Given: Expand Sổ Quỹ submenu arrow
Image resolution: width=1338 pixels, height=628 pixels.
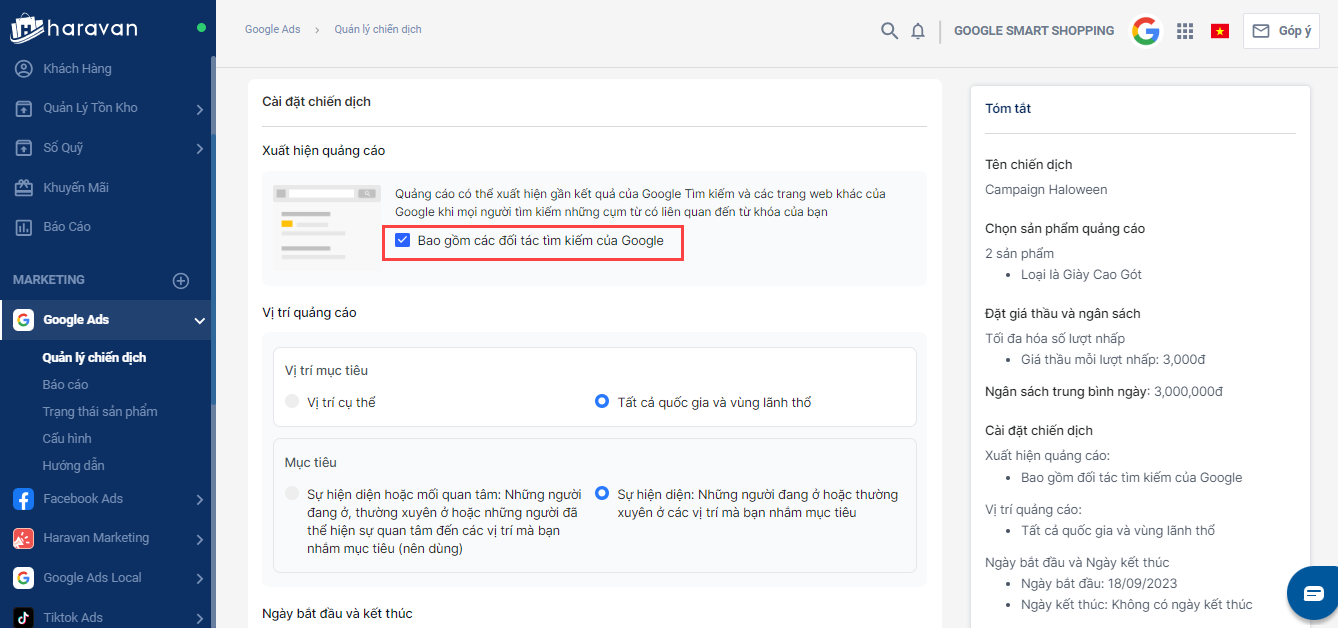Looking at the screenshot, I should point(200,149).
